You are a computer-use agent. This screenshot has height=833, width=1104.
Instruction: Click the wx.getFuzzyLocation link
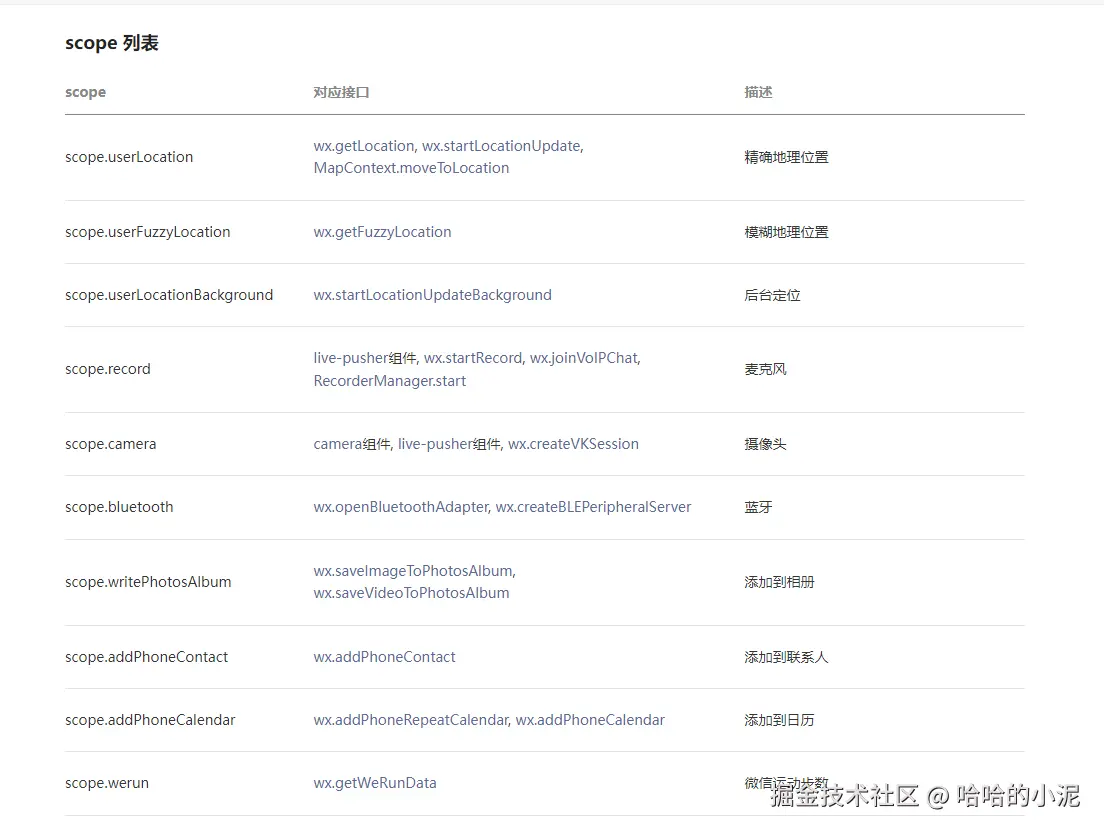382,232
